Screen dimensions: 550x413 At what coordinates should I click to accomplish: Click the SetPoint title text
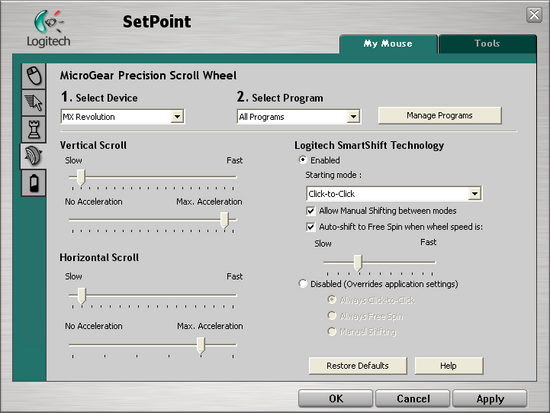pyautogui.click(x=157, y=21)
